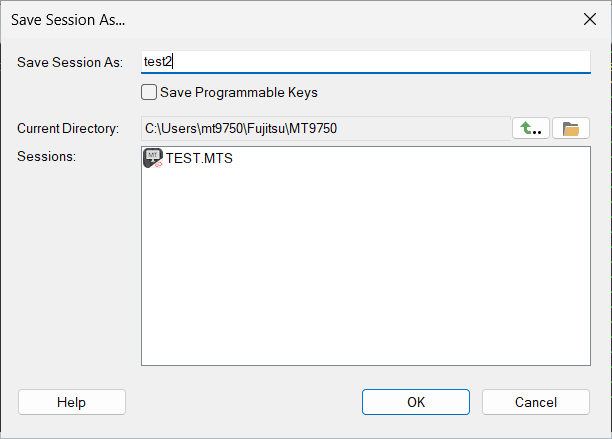Cancel the save session dialog

[536, 402]
